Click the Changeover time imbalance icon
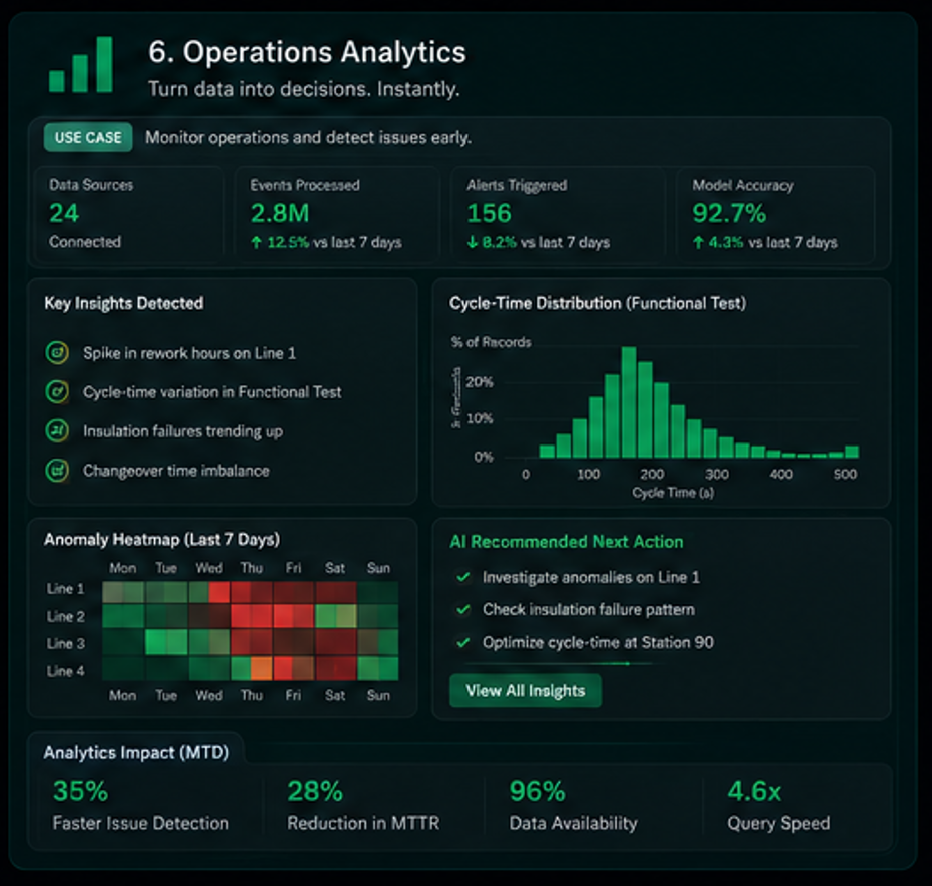Screen dimensions: 932x886 pyautogui.click(x=57, y=471)
